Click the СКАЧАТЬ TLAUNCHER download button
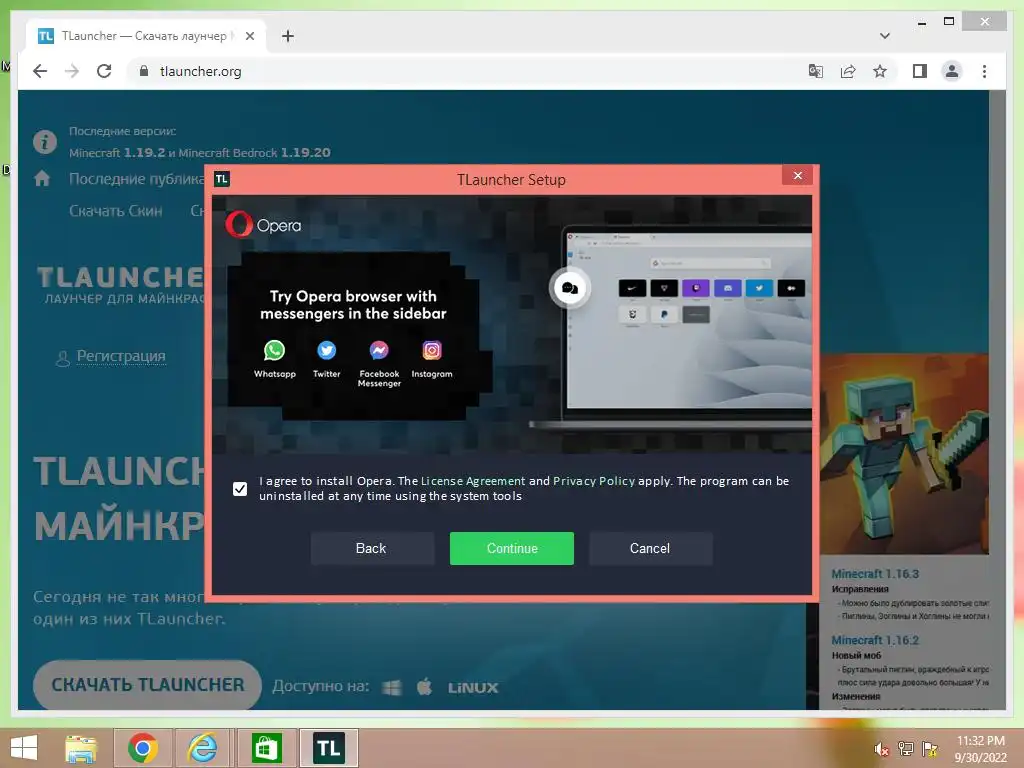 pyautogui.click(x=148, y=684)
